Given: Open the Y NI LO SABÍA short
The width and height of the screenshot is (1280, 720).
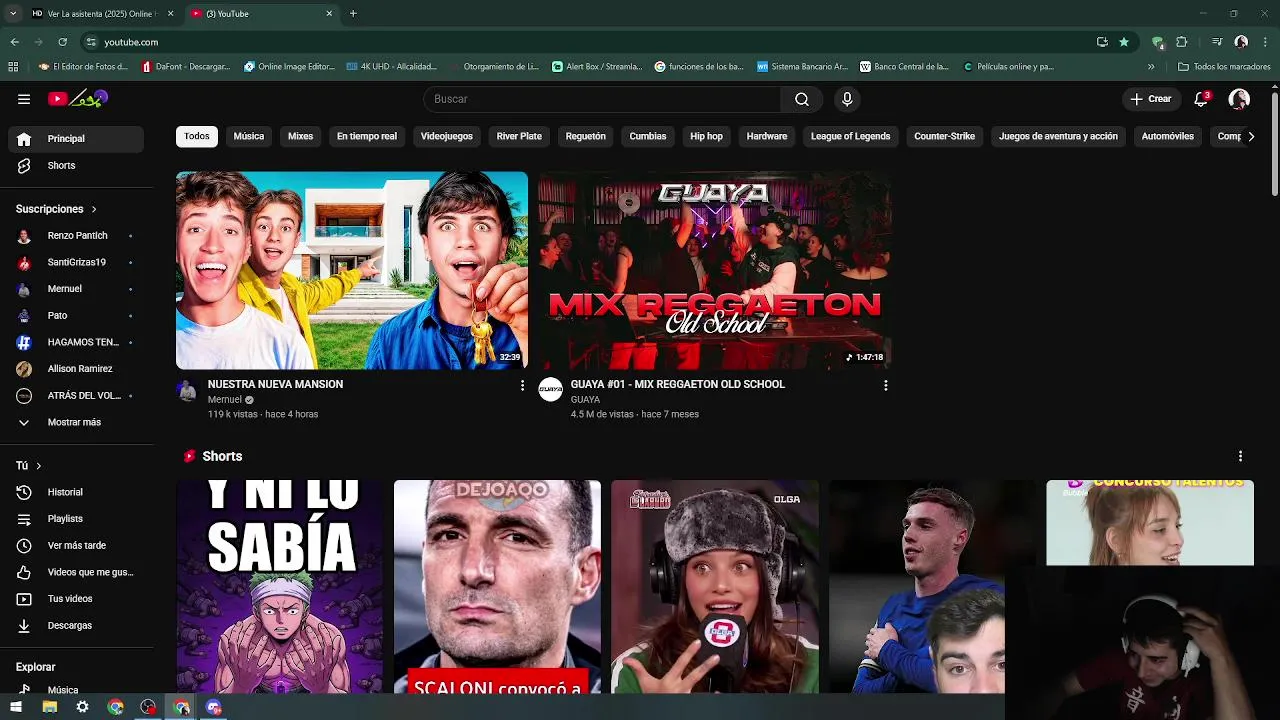Looking at the screenshot, I should [x=280, y=587].
